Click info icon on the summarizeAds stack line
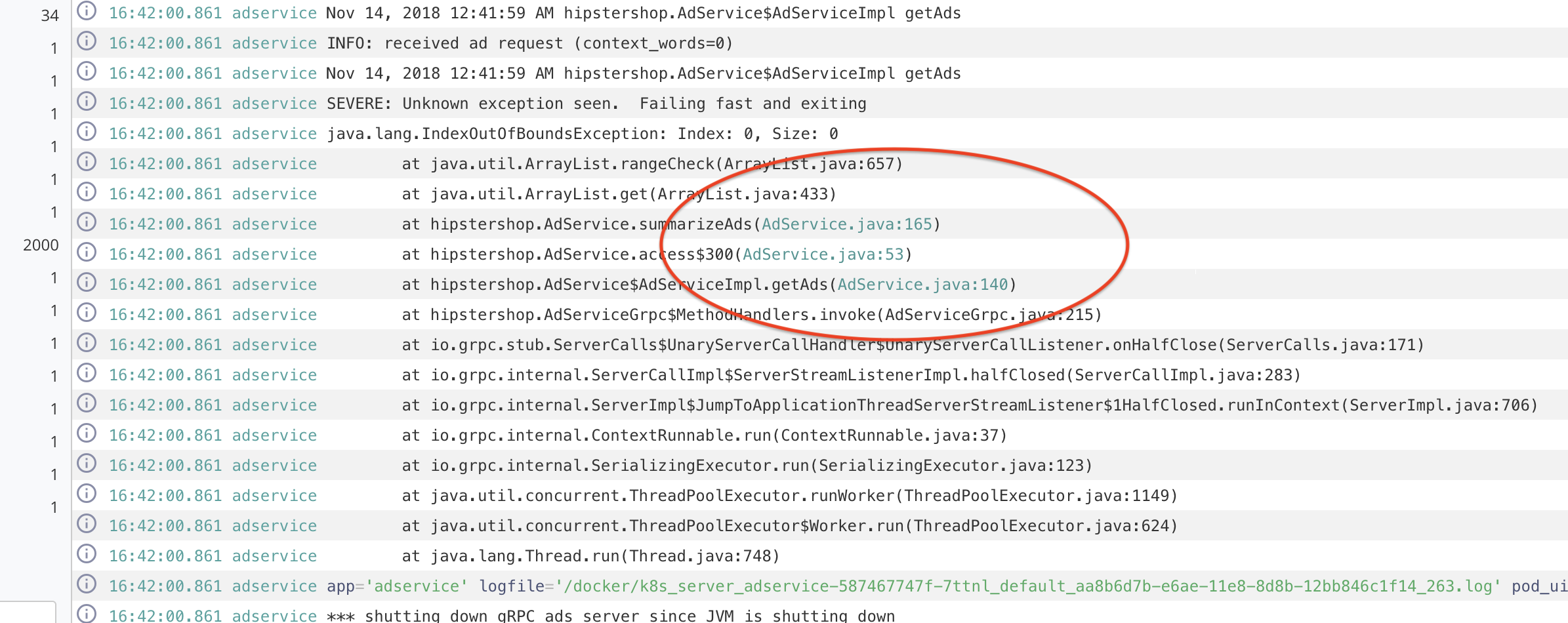 pyautogui.click(x=87, y=222)
